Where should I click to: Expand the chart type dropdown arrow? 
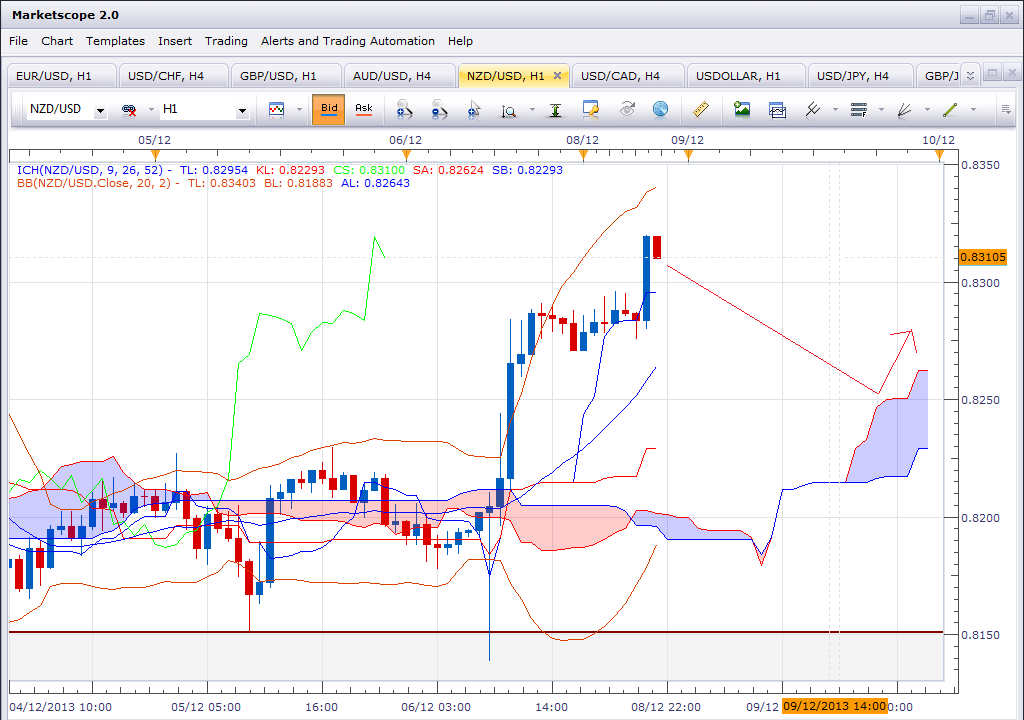(300, 109)
